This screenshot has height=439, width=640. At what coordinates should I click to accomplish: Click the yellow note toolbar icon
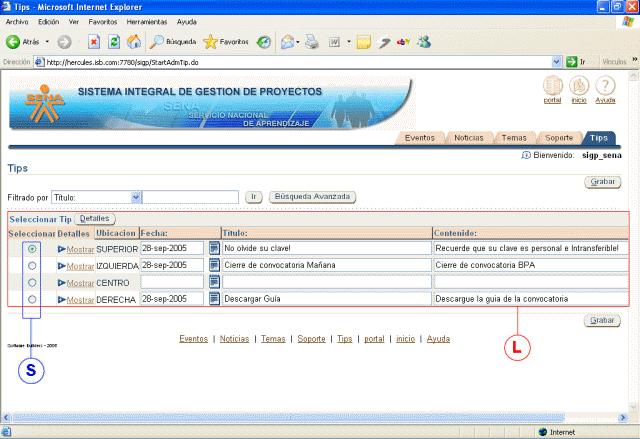363,42
